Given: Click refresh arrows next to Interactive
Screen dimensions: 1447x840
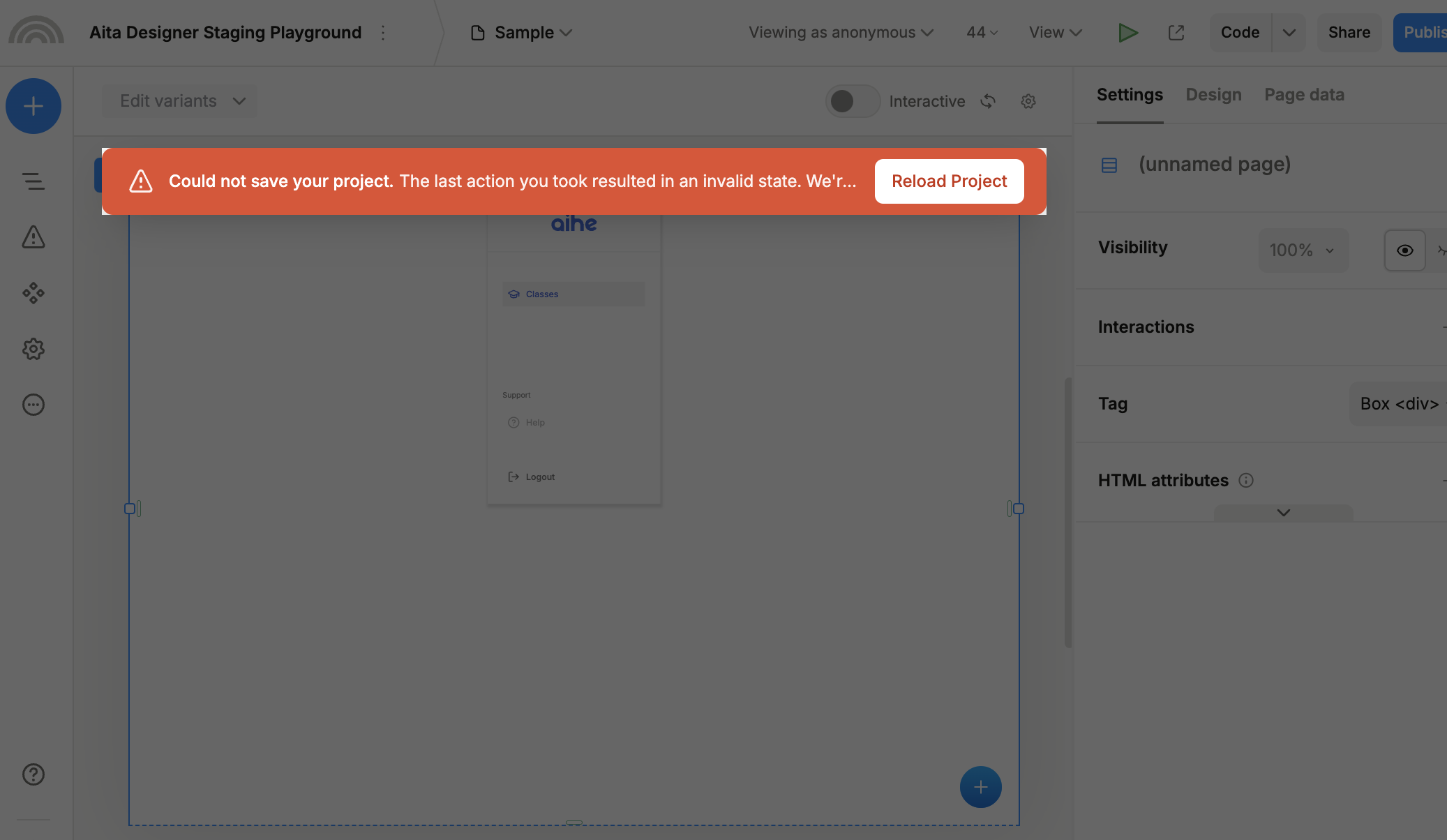Looking at the screenshot, I should point(987,101).
